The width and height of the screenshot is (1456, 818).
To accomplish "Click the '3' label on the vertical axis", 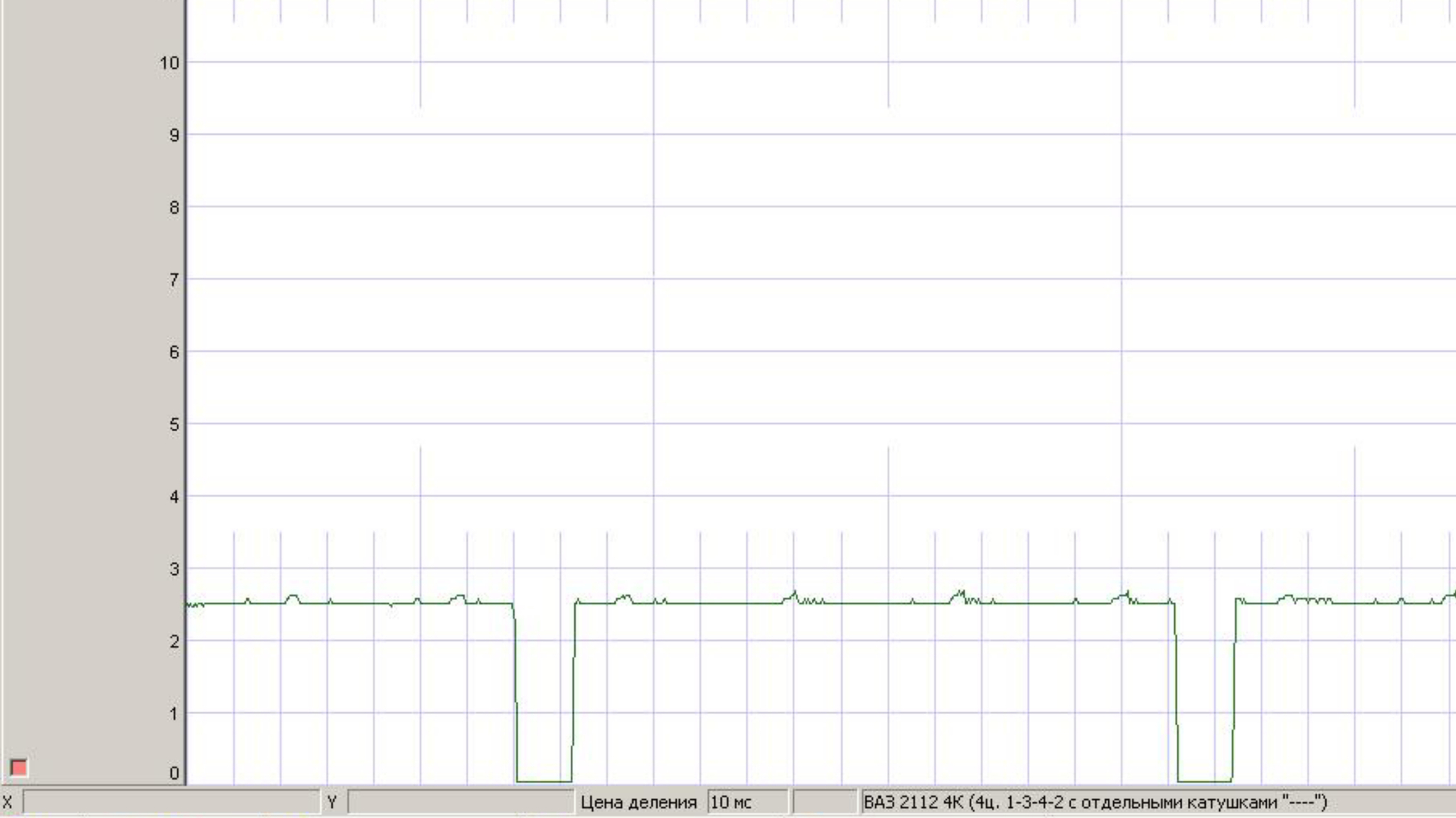I will (x=174, y=569).
